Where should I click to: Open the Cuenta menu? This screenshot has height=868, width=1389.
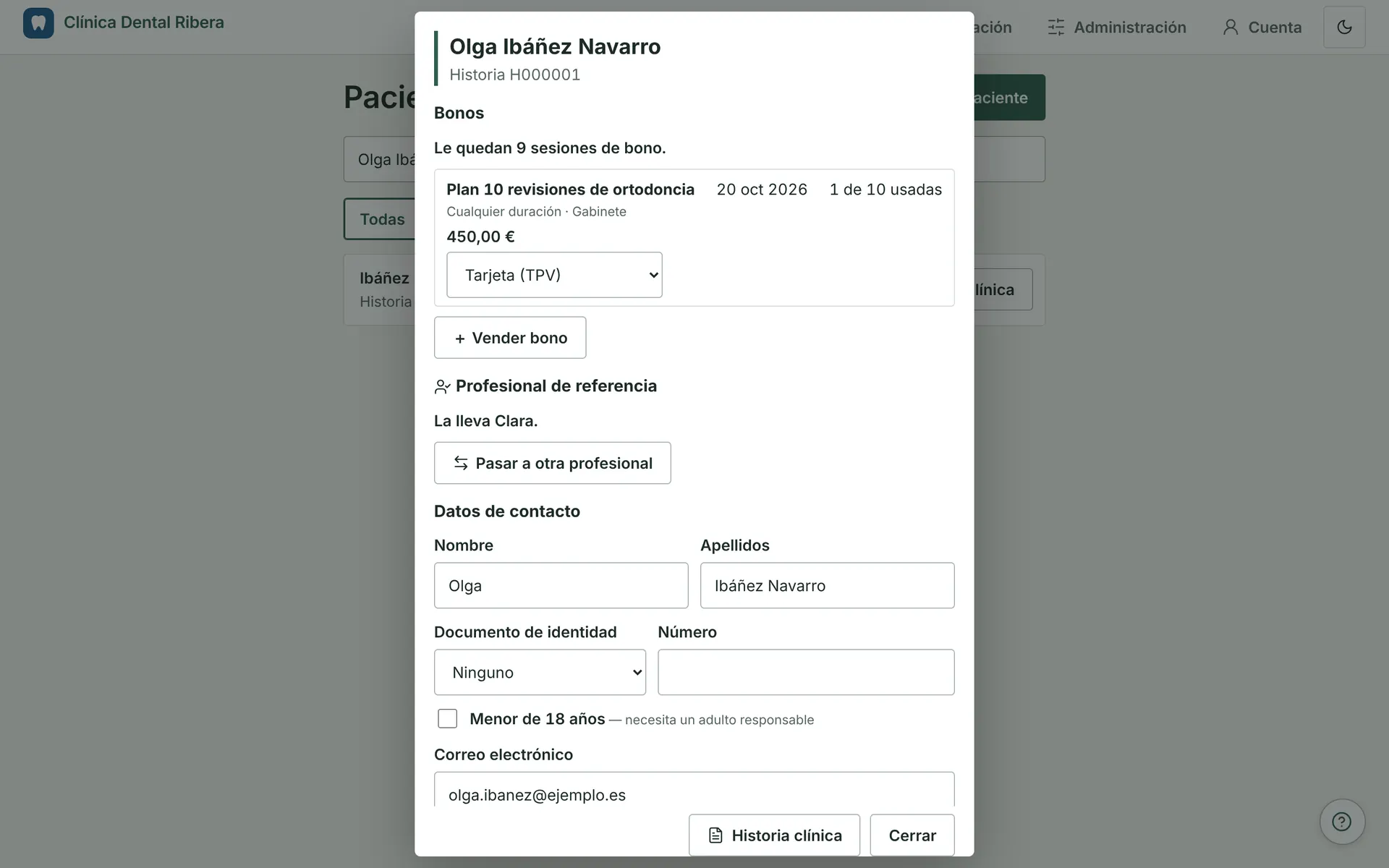coord(1262,27)
